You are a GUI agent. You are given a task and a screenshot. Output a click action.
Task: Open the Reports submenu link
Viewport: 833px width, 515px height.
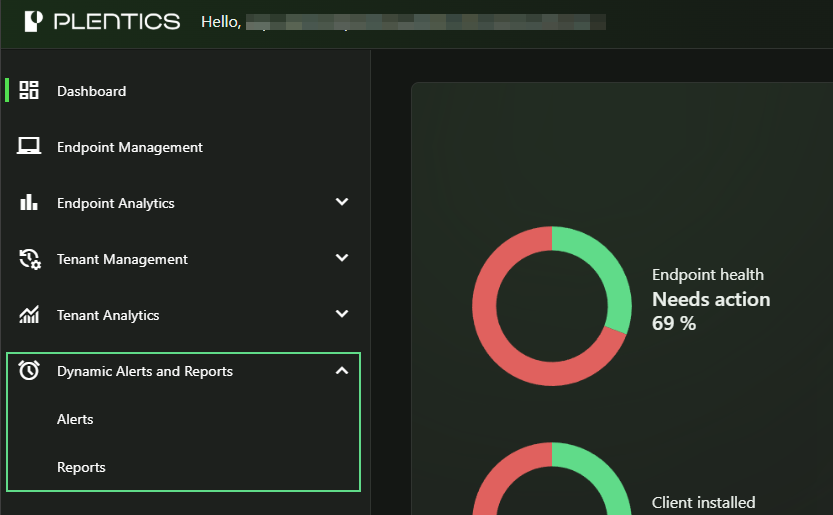coord(81,467)
